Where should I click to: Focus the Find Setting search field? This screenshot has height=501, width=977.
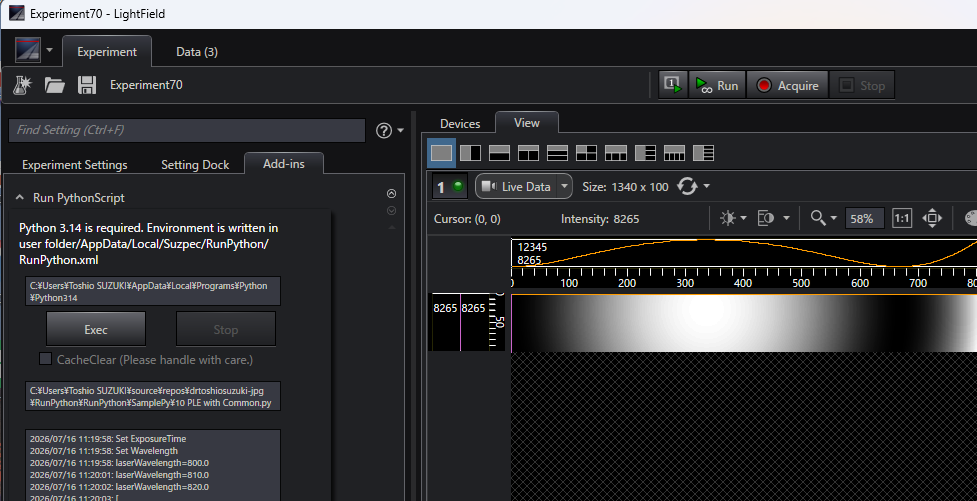point(186,130)
